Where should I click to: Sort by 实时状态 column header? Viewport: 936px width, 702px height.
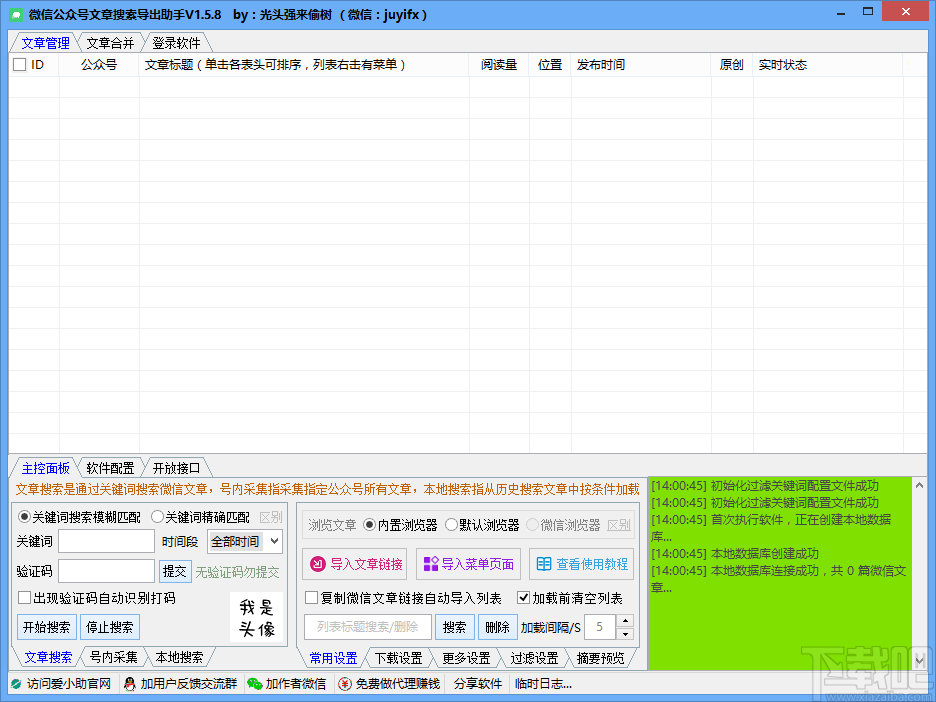[x=828, y=65]
